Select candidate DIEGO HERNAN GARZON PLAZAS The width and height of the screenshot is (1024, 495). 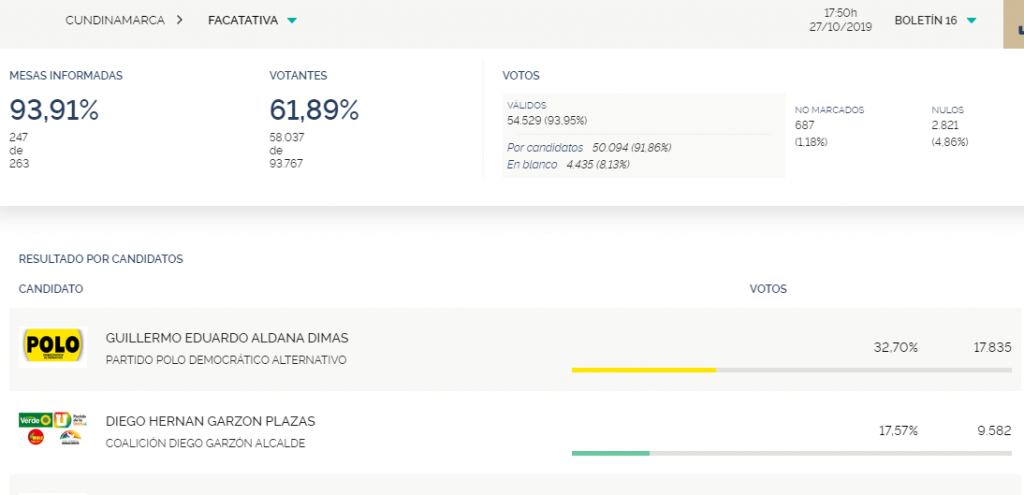pyautogui.click(x=210, y=422)
